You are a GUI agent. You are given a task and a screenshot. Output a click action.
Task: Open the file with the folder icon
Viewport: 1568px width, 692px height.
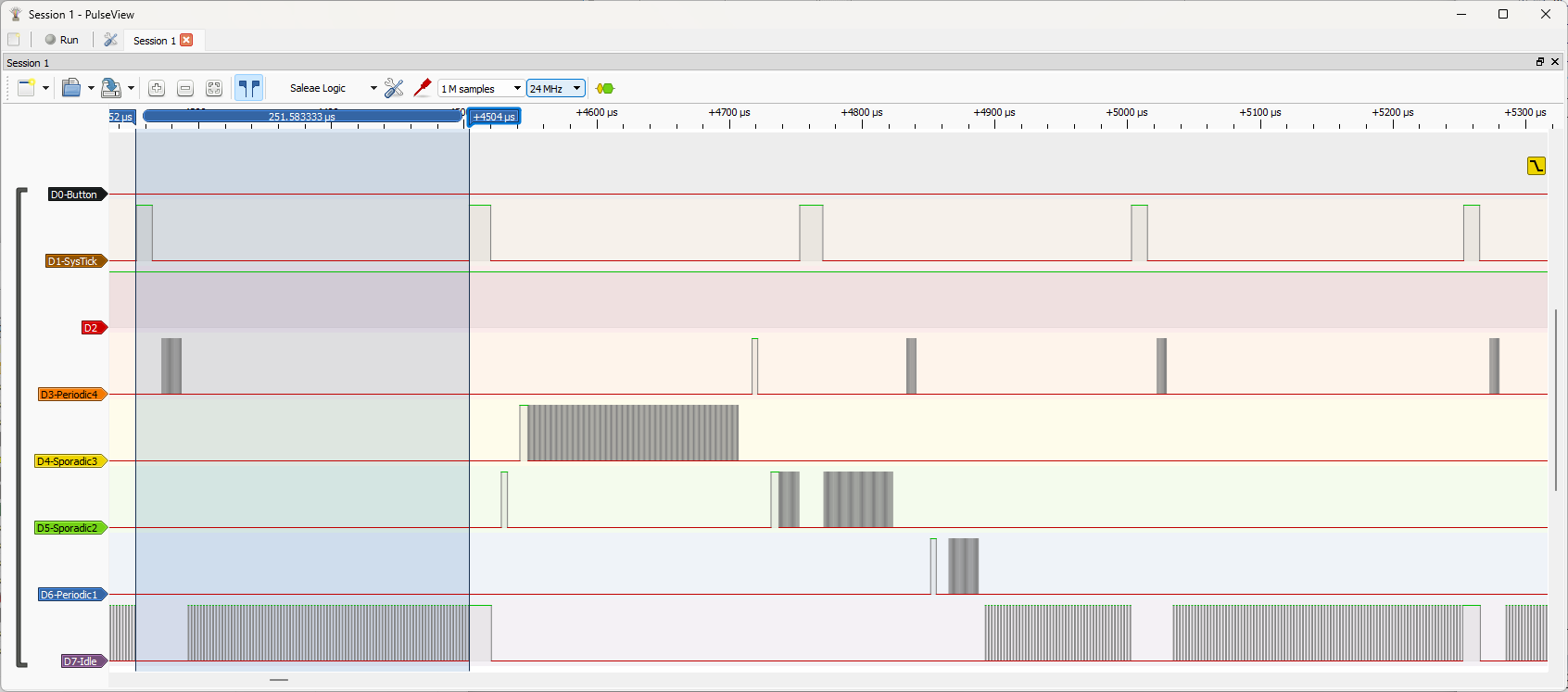pyautogui.click(x=70, y=88)
